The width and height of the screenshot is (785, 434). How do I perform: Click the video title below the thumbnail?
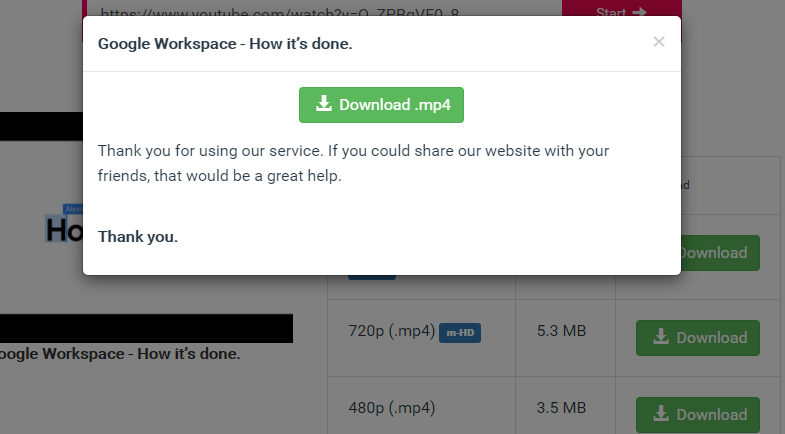120,354
